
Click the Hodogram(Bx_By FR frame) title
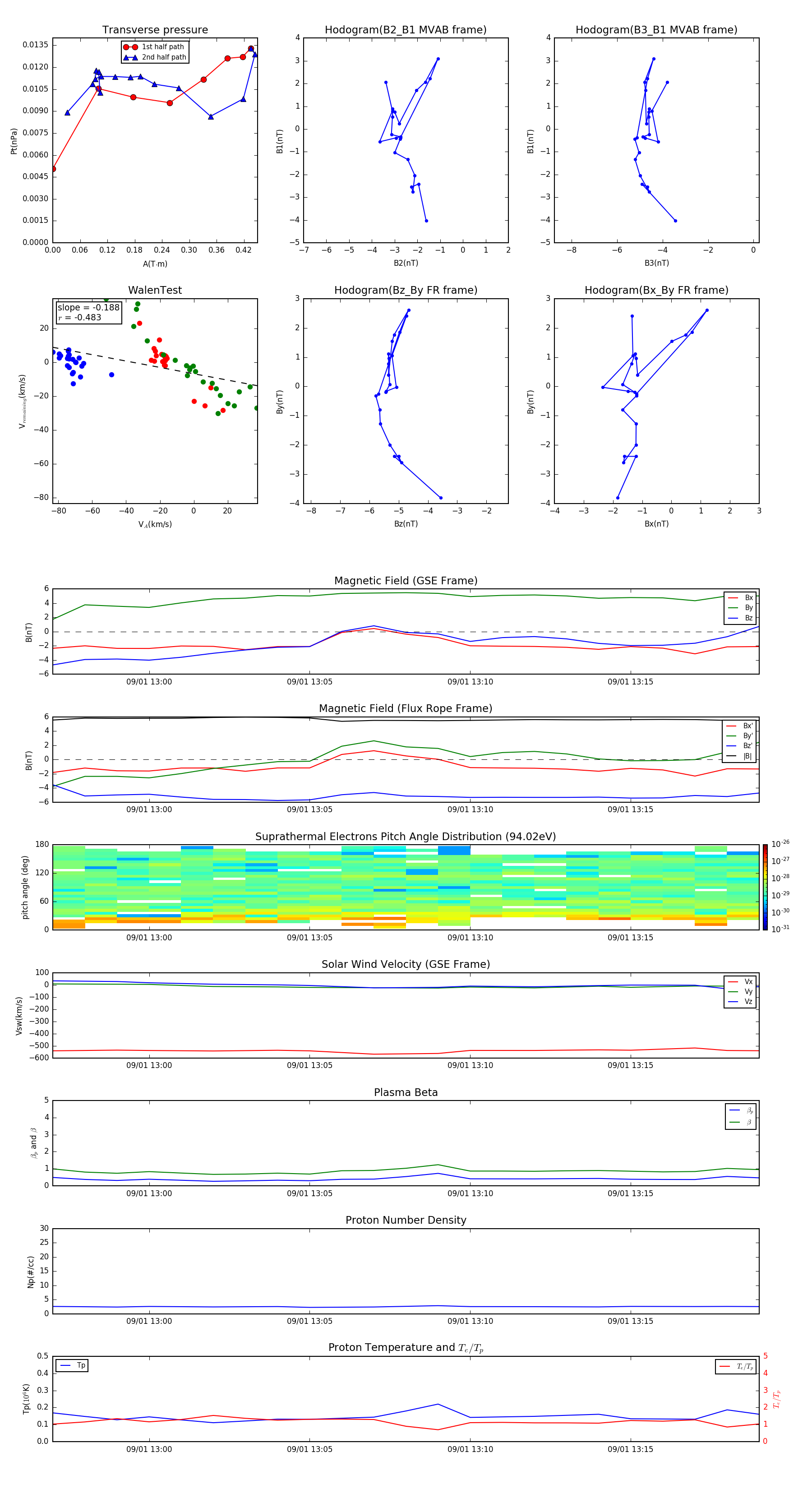[656, 290]
